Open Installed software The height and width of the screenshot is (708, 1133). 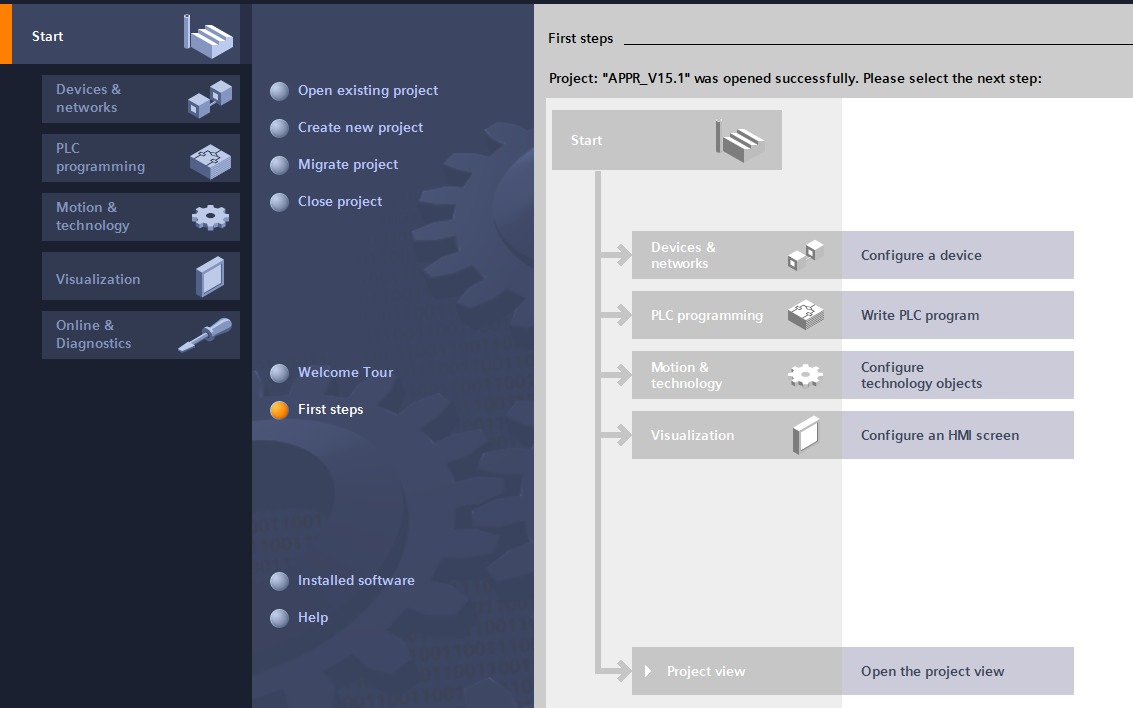tap(356, 580)
